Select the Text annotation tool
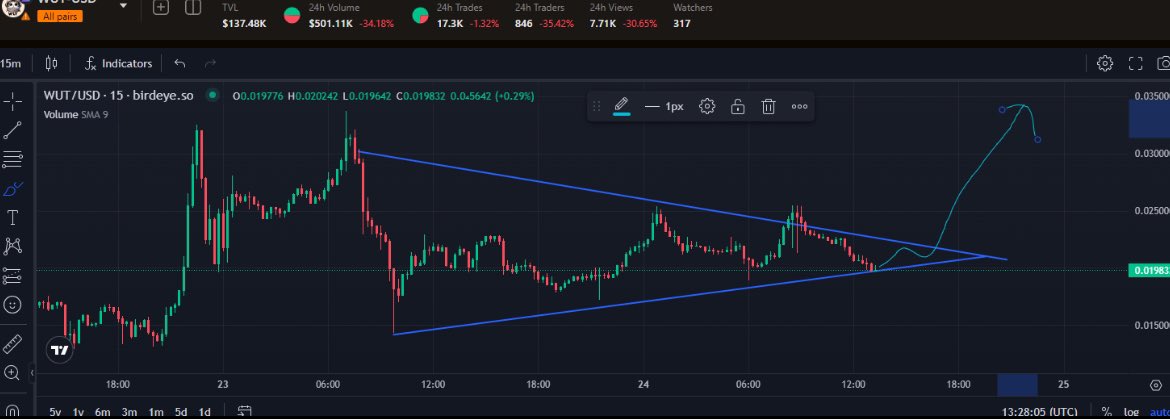Viewport: 1170px width, 419px height. pos(13,218)
